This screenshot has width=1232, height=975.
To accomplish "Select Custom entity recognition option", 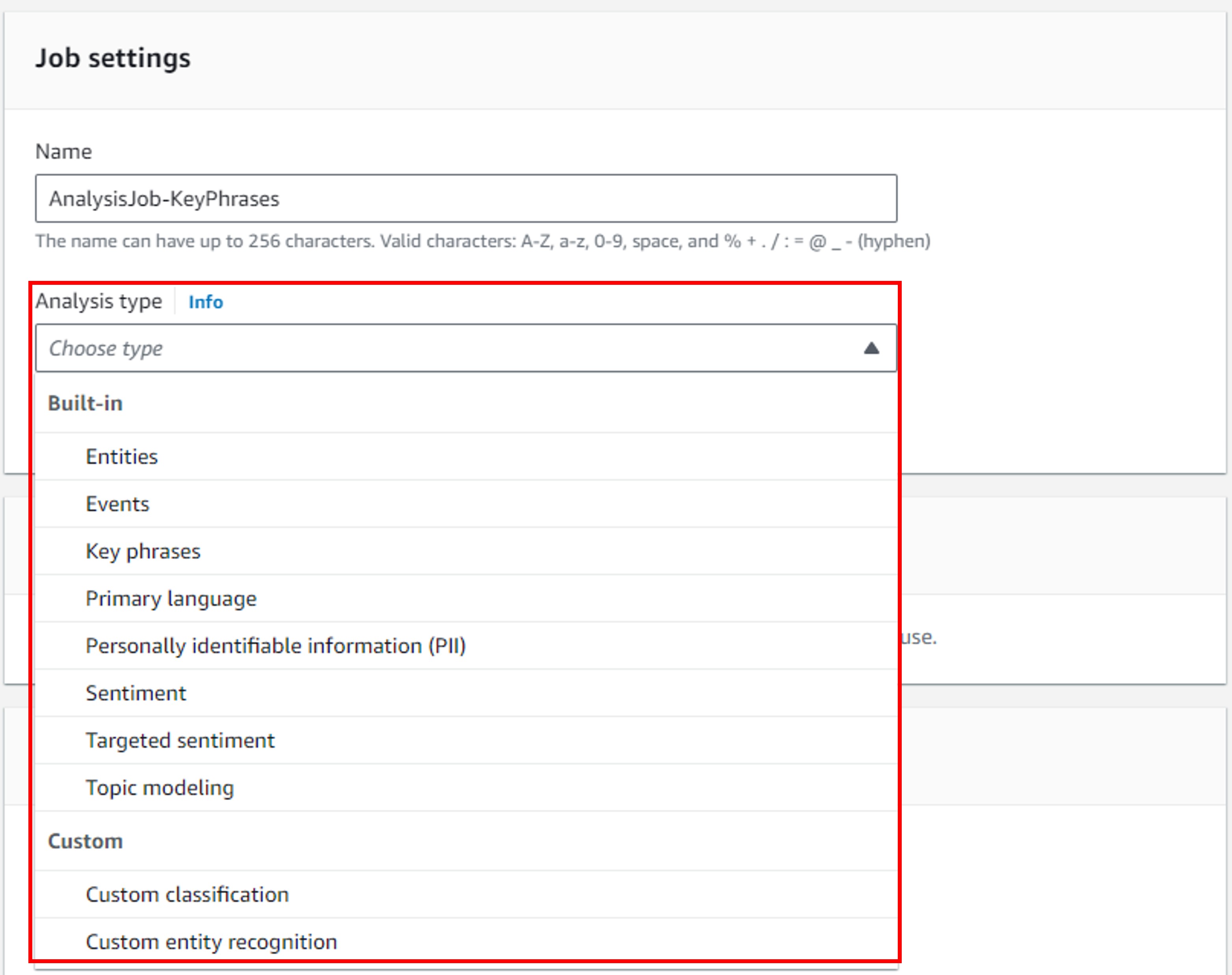I will click(x=211, y=942).
